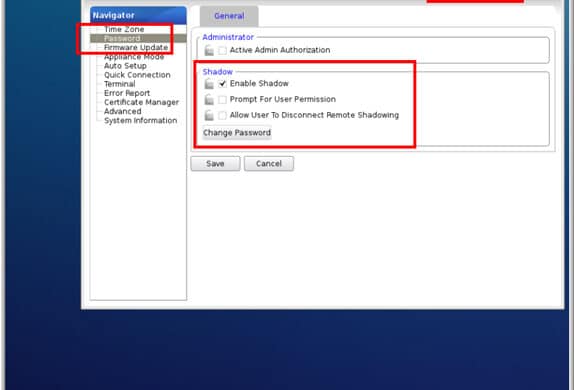574x390 pixels.
Task: Check Allow User To Disconnect Remote Shadowing
Action: click(x=222, y=115)
